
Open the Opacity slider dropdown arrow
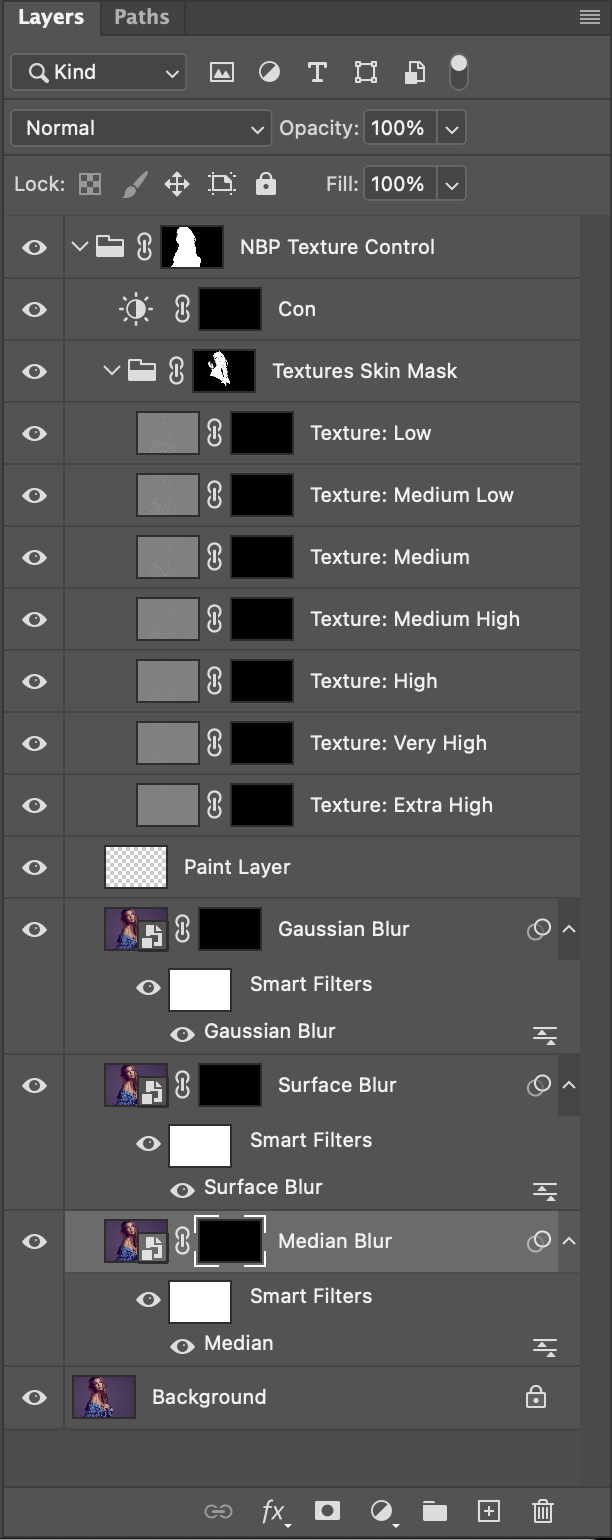452,128
